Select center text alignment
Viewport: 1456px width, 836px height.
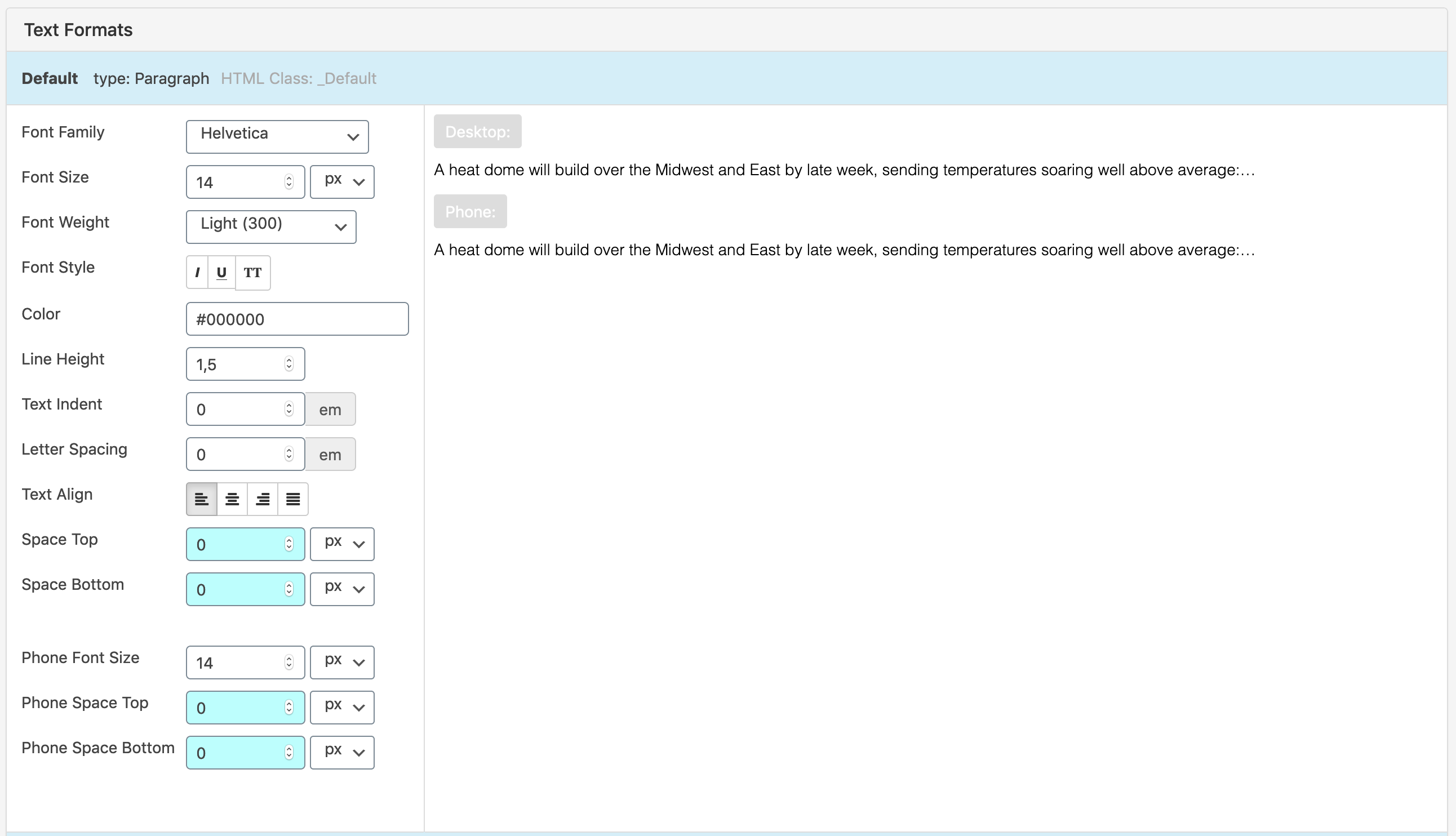click(x=232, y=499)
